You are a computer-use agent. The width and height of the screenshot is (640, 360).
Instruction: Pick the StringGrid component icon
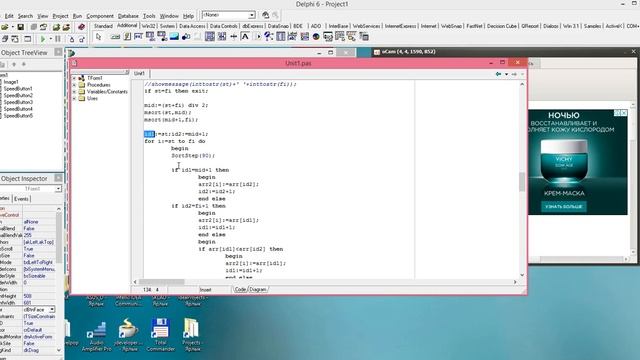151,37
